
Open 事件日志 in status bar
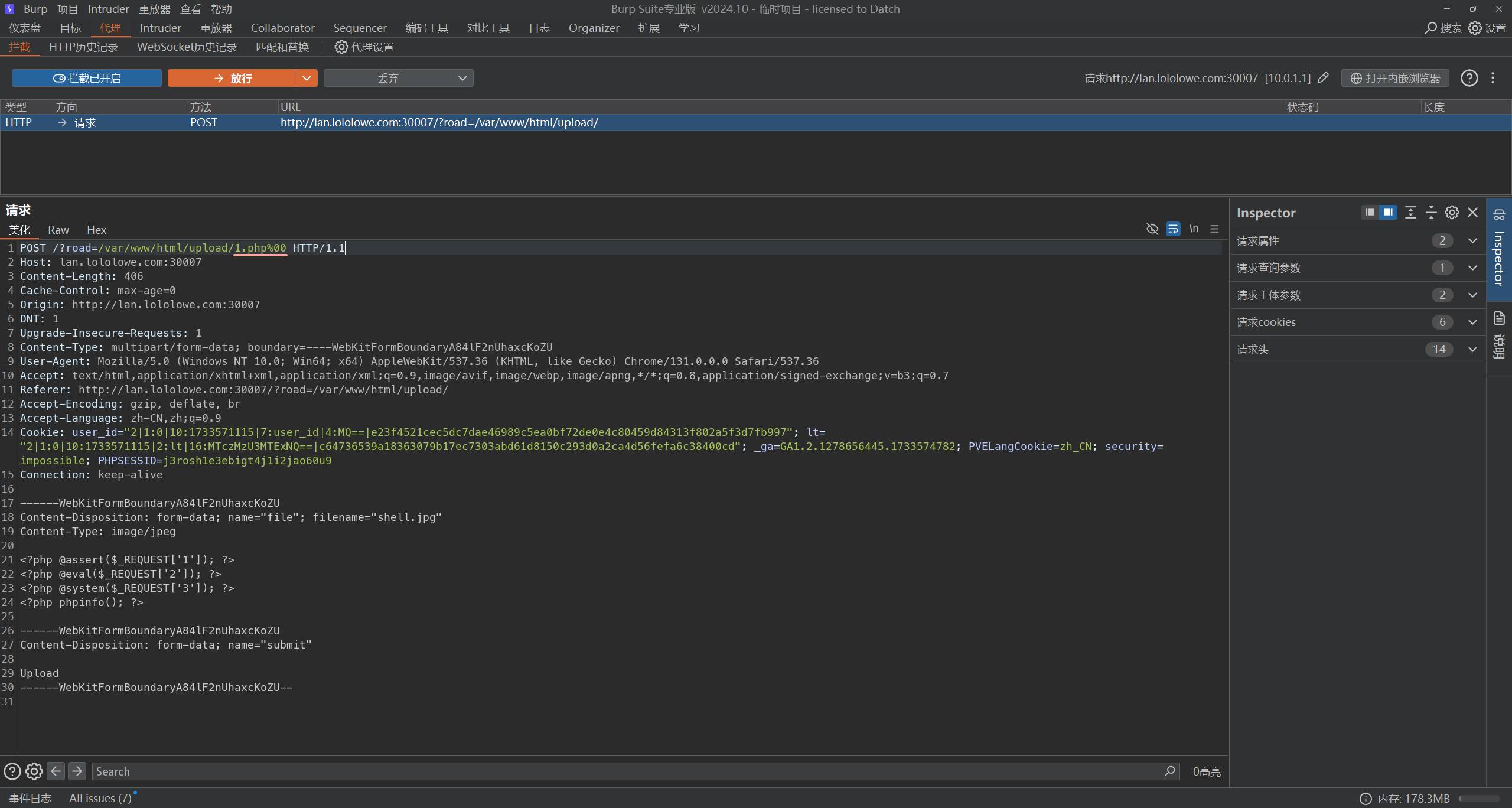click(30, 798)
